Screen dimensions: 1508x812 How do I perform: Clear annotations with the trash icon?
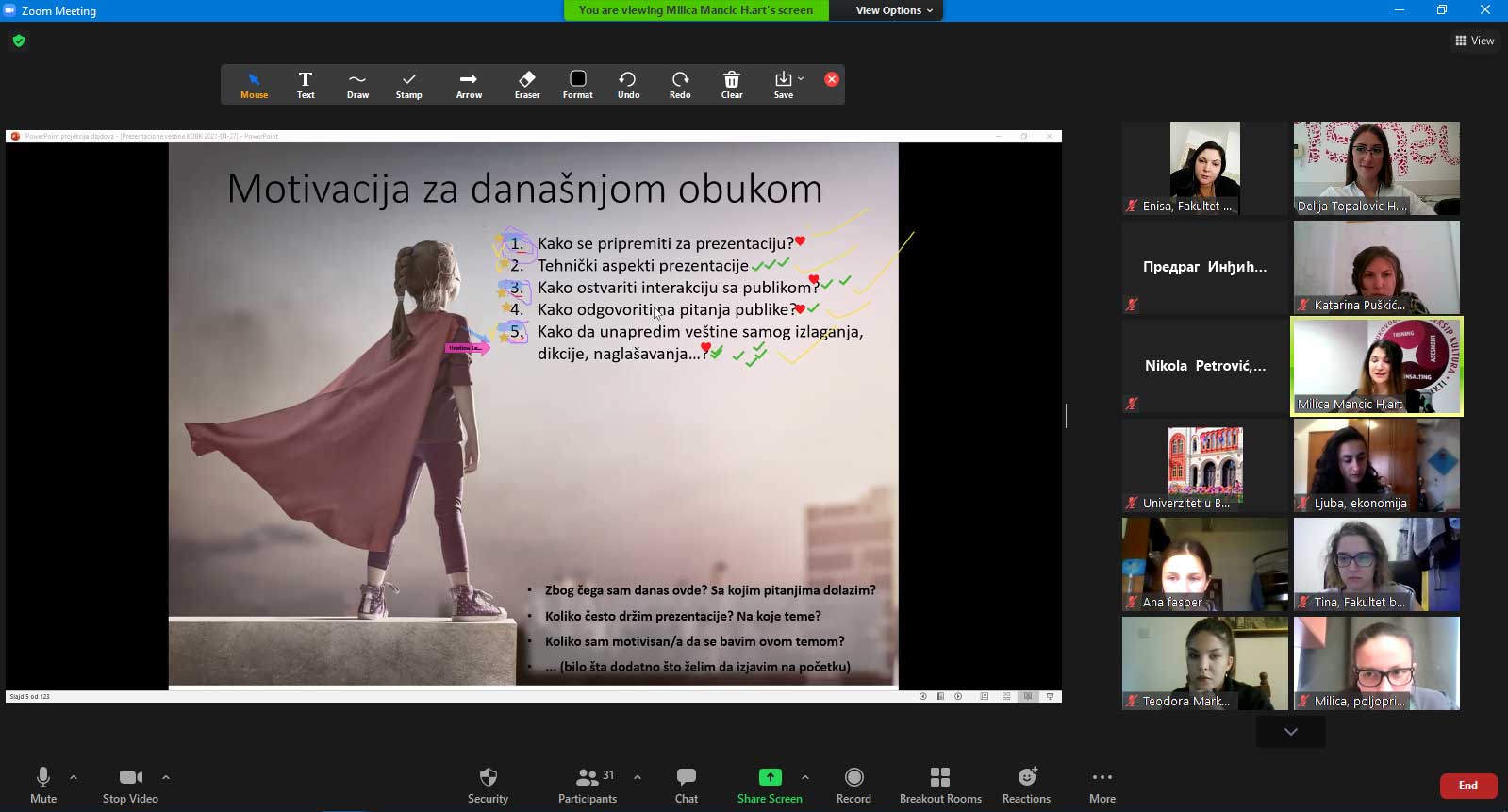(732, 84)
